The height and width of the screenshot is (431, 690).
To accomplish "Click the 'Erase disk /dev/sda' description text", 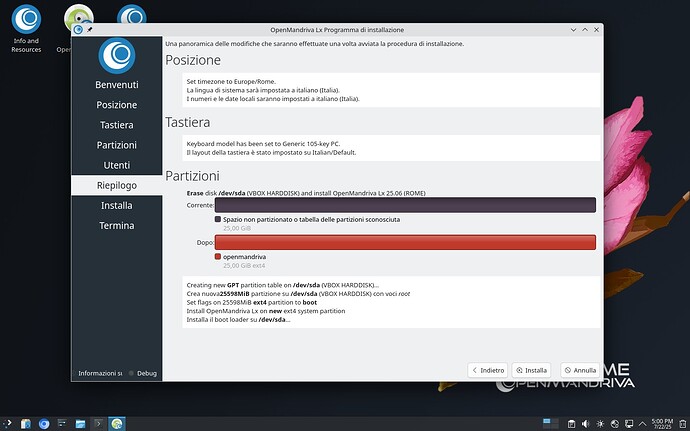I will pyautogui.click(x=306, y=193).
